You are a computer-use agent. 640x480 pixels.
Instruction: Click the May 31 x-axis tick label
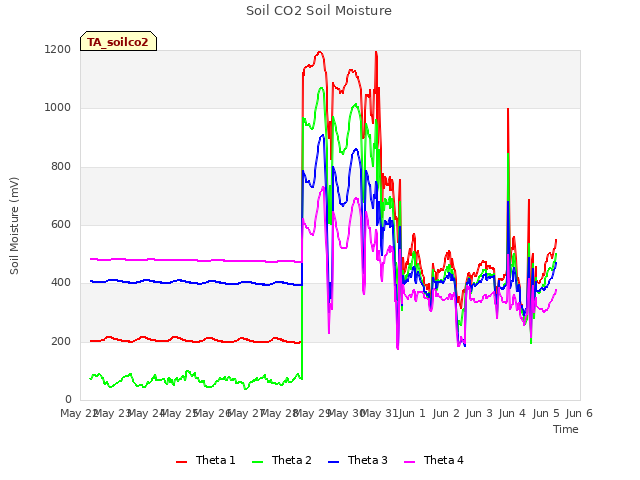coord(380,413)
